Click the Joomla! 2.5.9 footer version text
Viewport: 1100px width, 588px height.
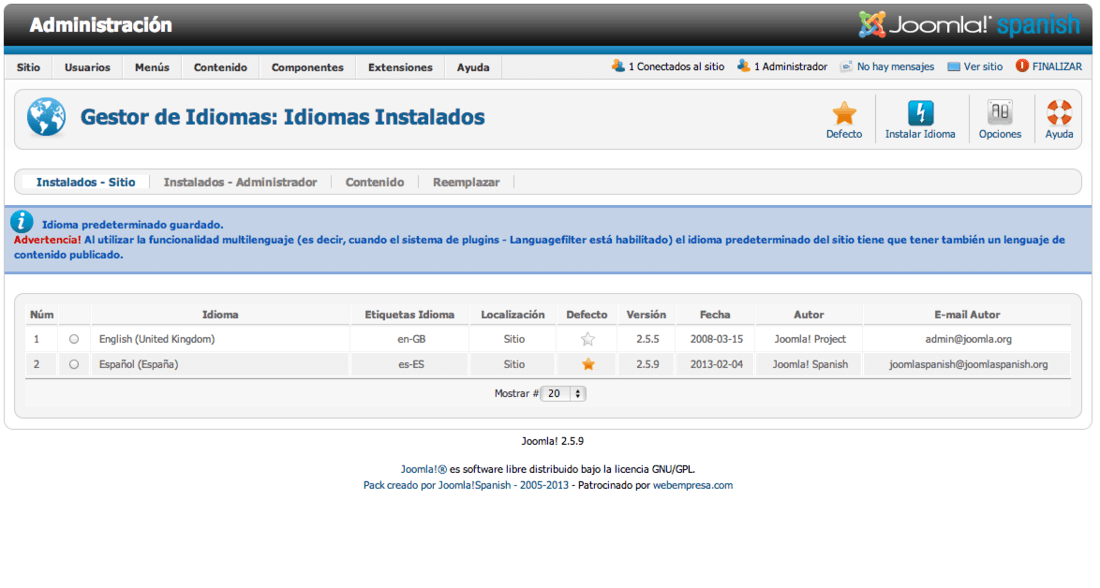pos(552,441)
